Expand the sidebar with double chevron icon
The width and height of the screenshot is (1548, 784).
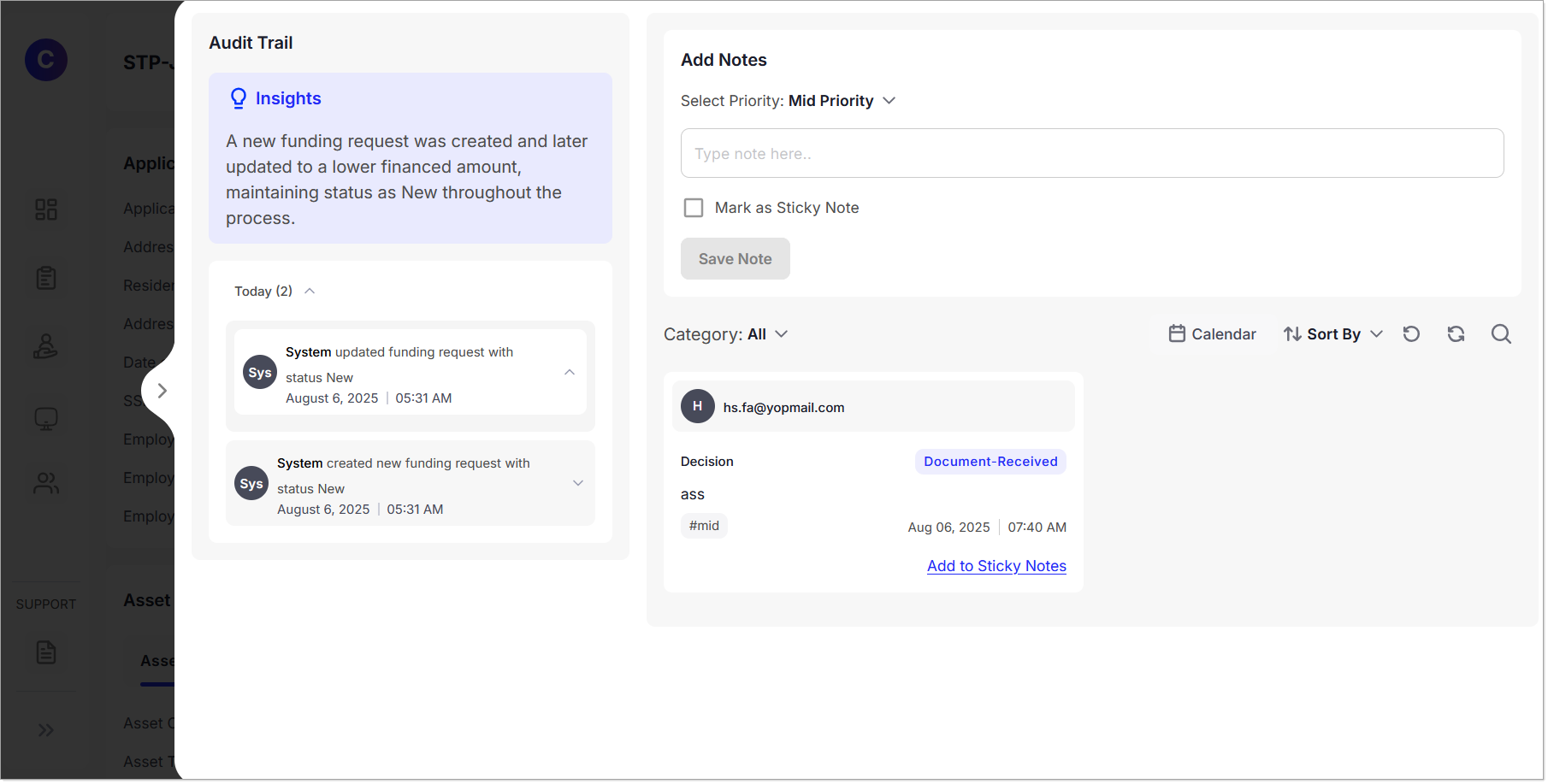pyautogui.click(x=46, y=730)
